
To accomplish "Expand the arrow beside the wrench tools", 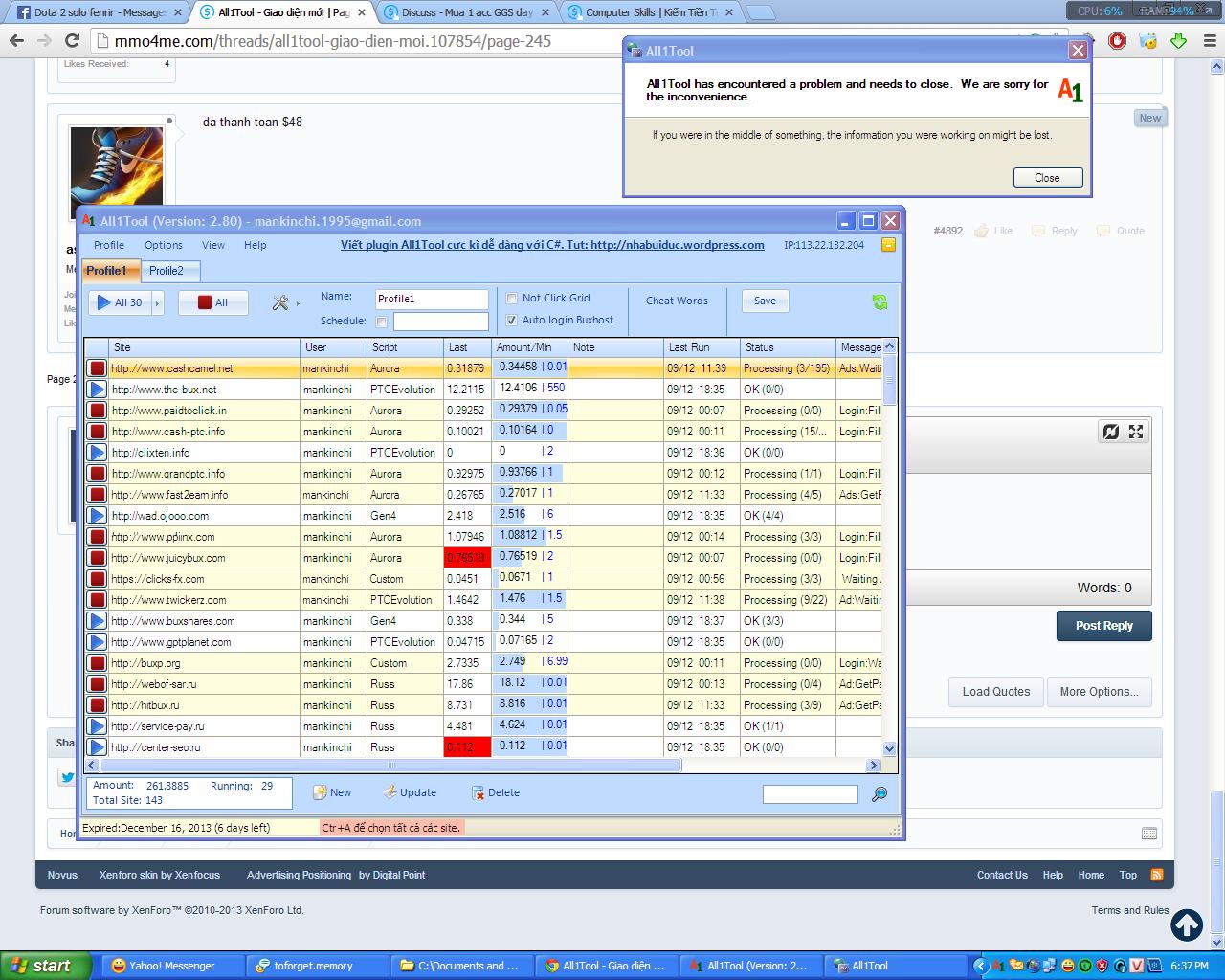I will coord(298,303).
